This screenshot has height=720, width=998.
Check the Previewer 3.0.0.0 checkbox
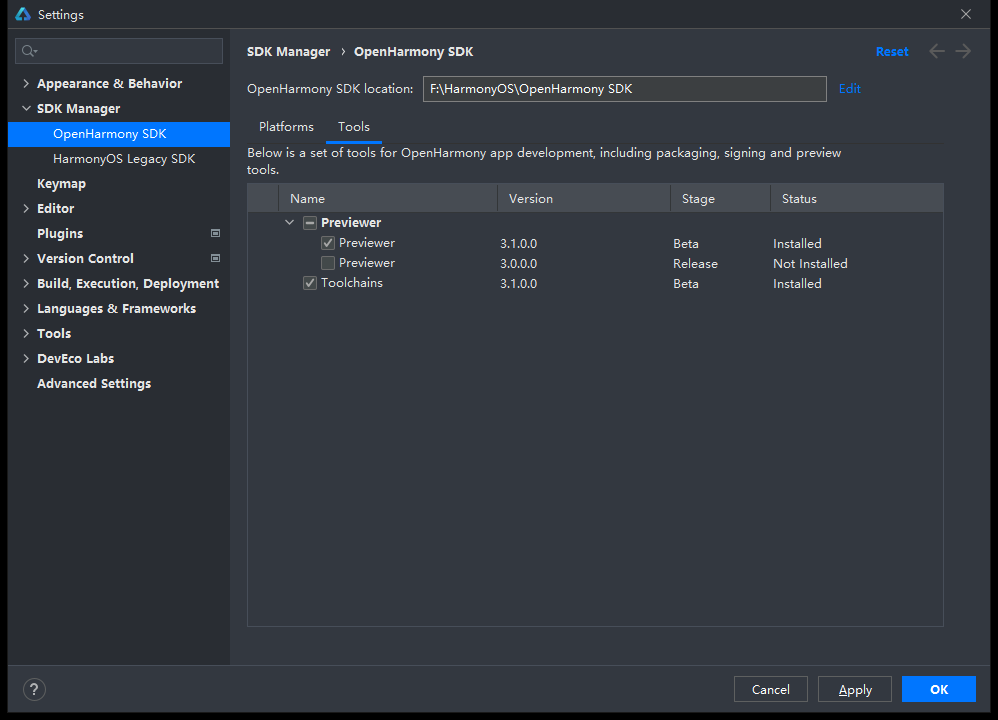(328, 263)
